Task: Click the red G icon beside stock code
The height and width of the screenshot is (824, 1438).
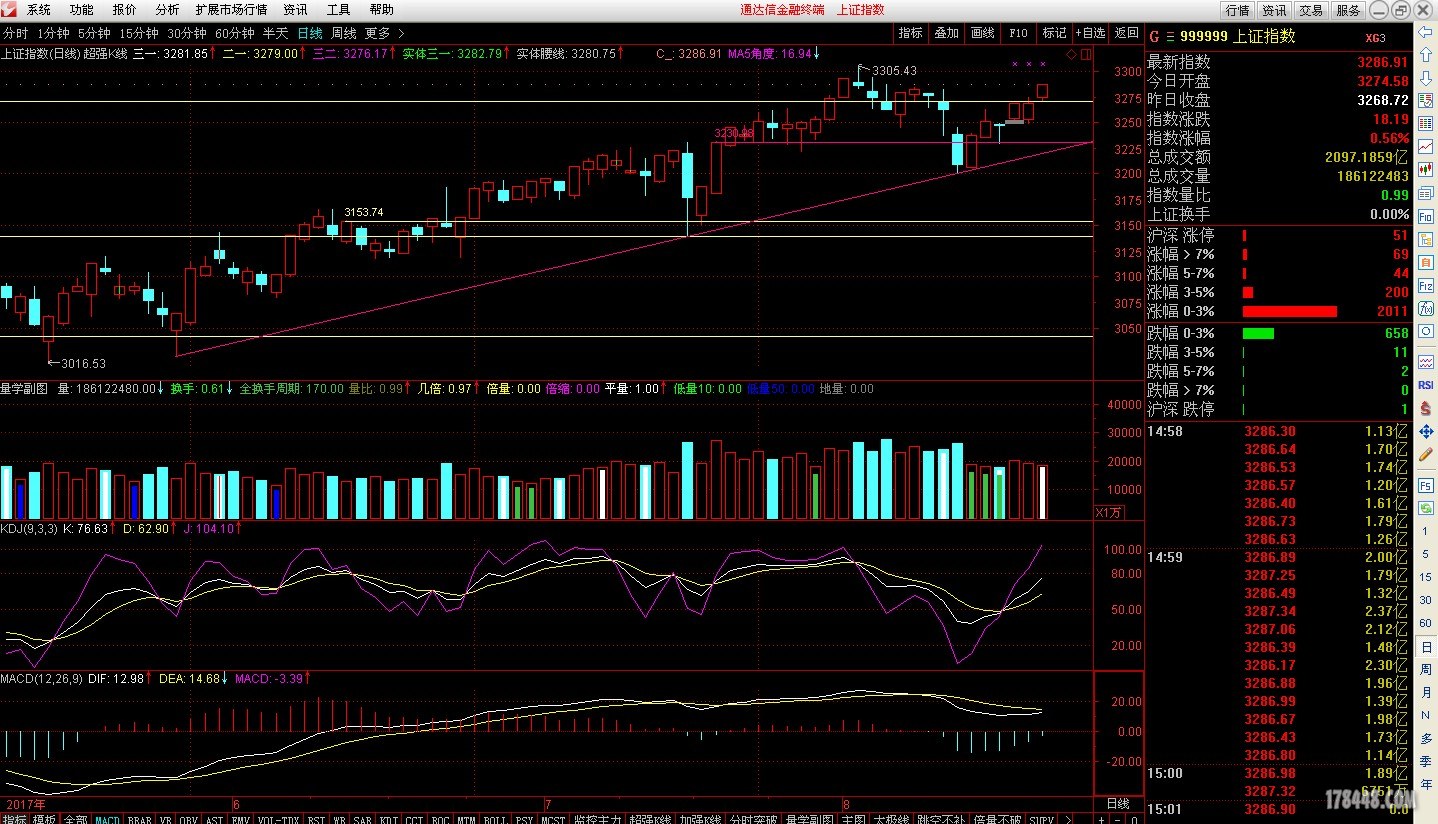Action: (x=1154, y=36)
